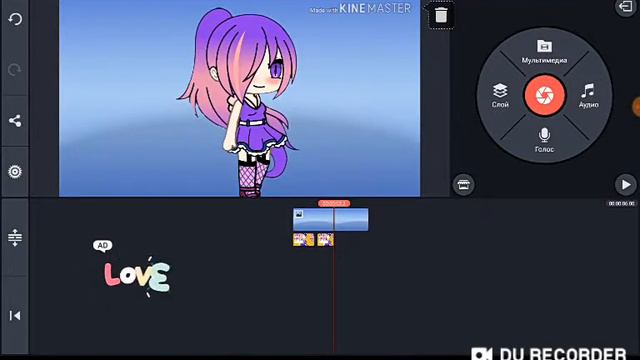
Task: Jump to the start of the timeline
Action: (15, 316)
